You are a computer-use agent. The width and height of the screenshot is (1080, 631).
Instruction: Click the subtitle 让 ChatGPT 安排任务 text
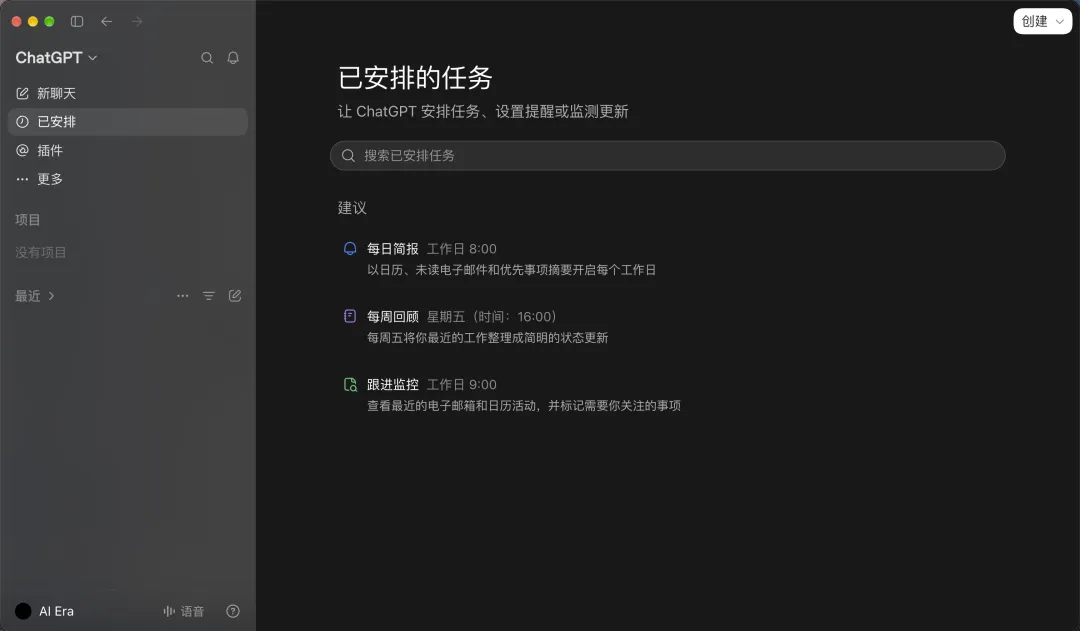pos(483,112)
